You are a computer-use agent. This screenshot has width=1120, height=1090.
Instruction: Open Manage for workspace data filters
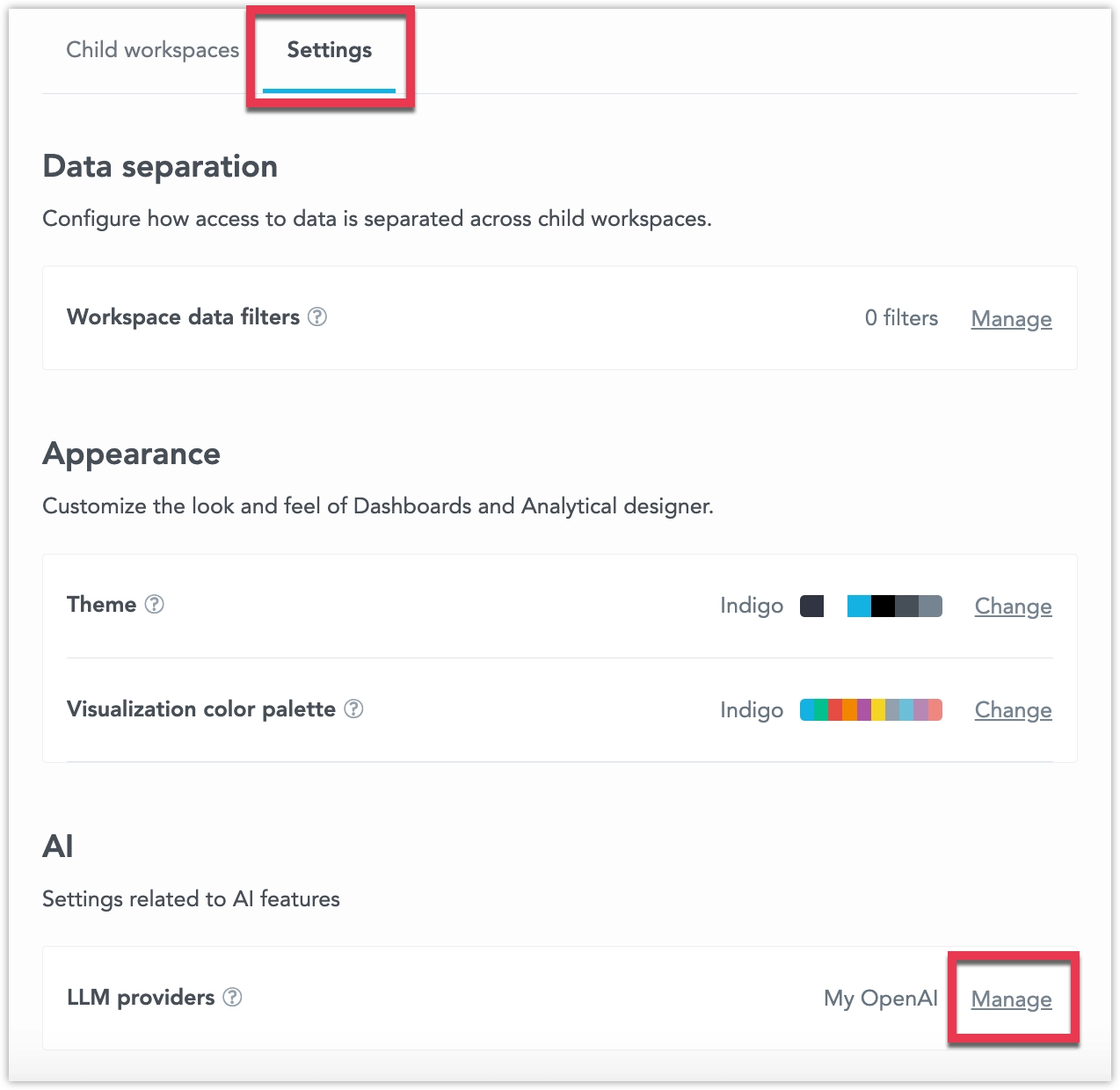pos(1011,318)
